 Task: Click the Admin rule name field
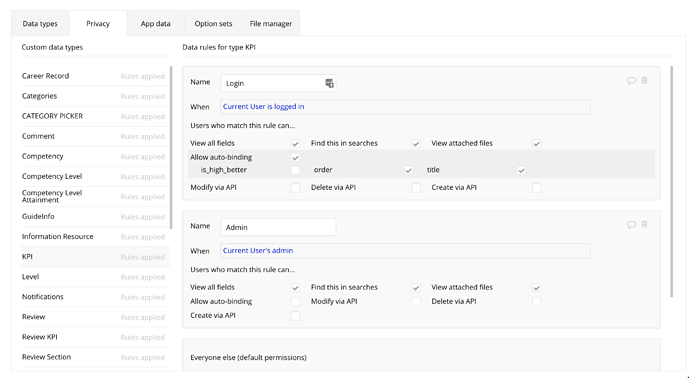[278, 227]
